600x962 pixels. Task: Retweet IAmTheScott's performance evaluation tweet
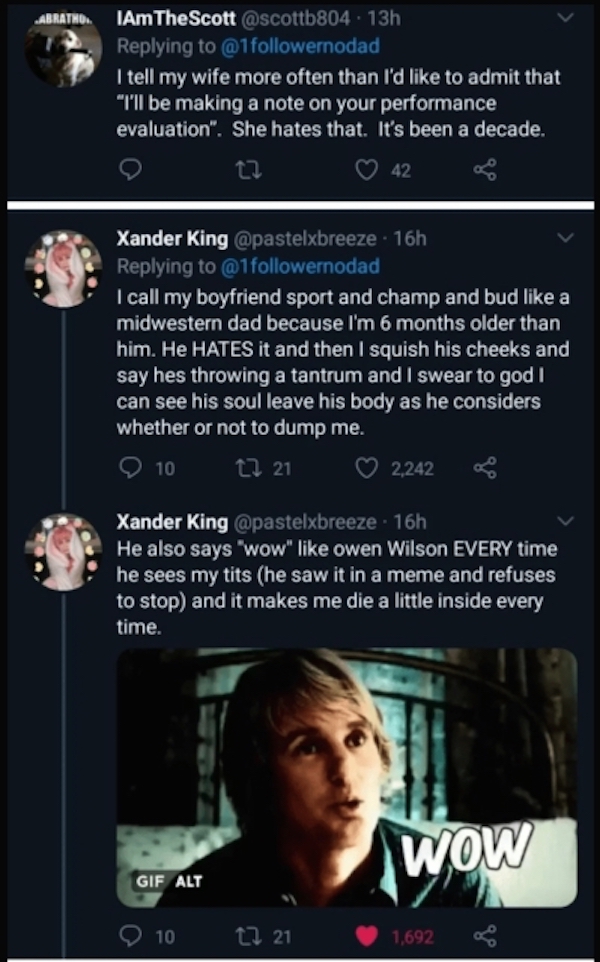(247, 171)
